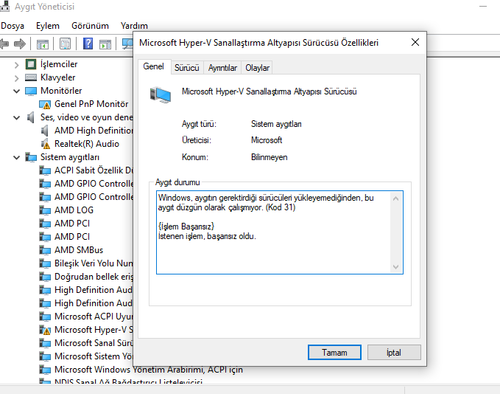Select the AMD SMBus tree item

tap(79, 250)
